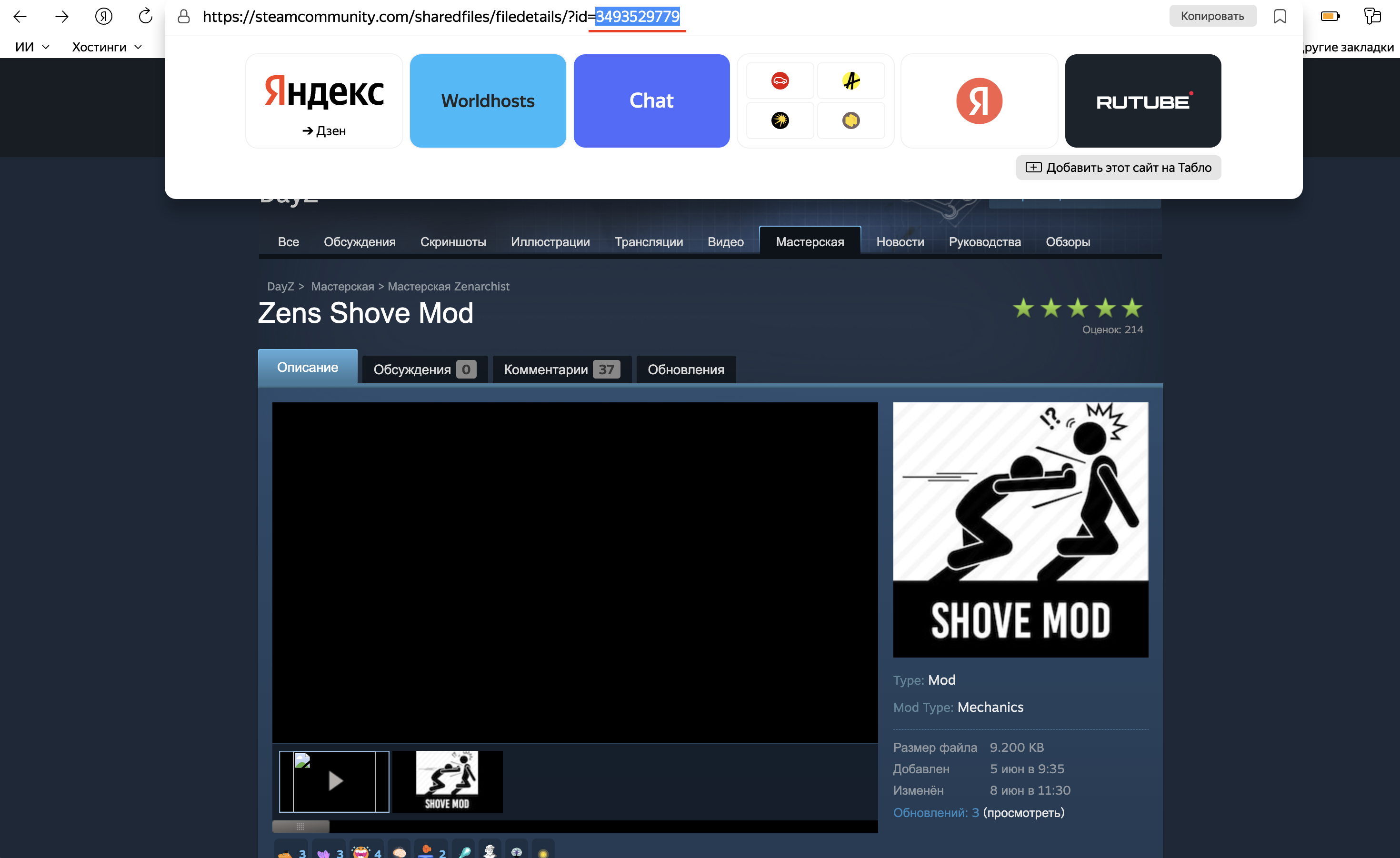
Task: Open the Трансляции hub tab
Action: click(x=649, y=241)
